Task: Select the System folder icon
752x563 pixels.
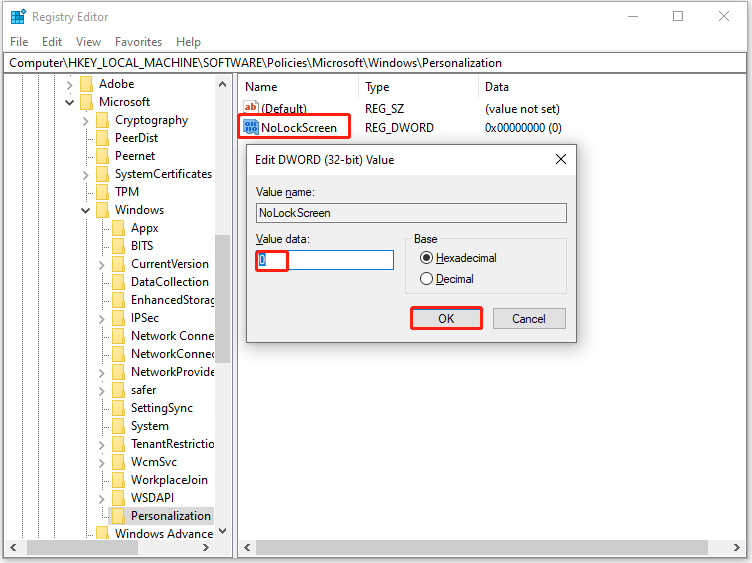Action: pos(118,426)
